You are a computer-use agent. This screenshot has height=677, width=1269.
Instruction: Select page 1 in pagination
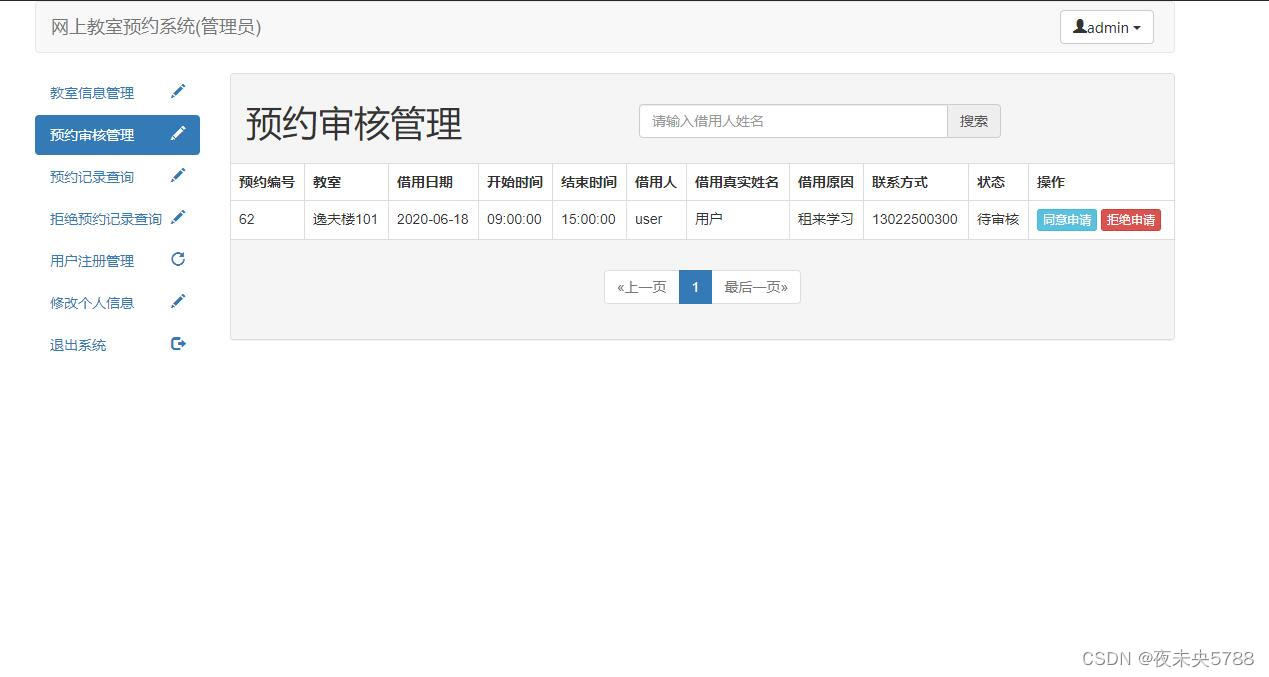tap(695, 287)
